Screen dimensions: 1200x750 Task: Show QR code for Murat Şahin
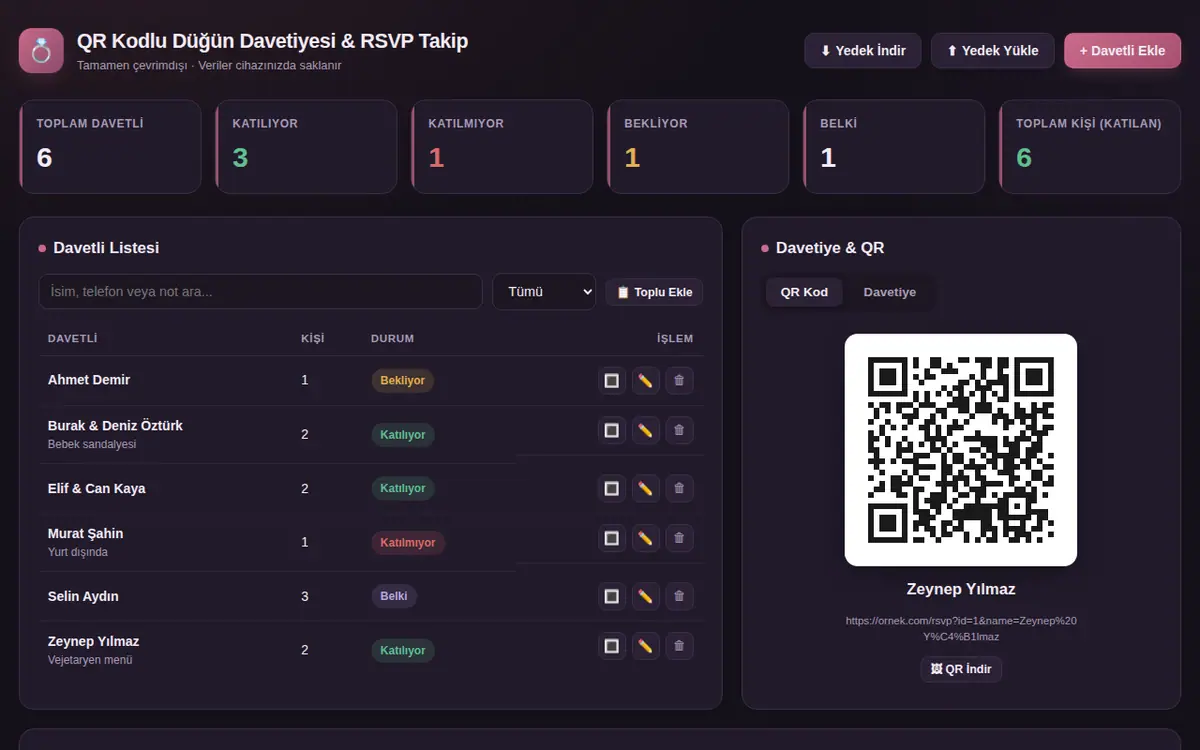[612, 538]
